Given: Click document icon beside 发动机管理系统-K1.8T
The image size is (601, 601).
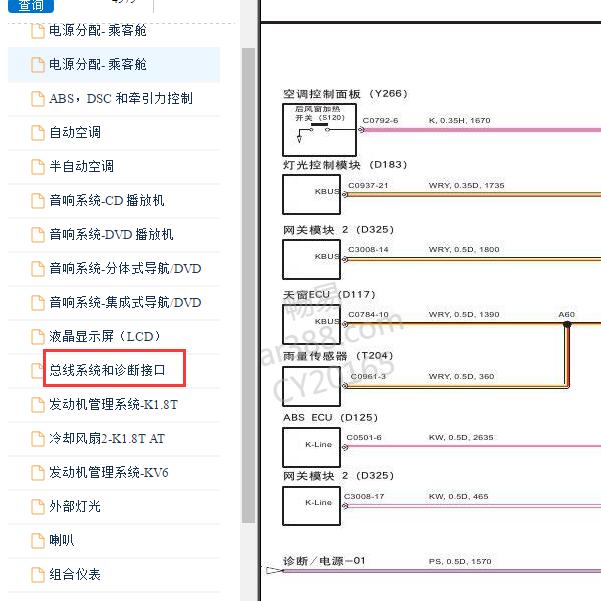Looking at the screenshot, I should click(x=38, y=404).
